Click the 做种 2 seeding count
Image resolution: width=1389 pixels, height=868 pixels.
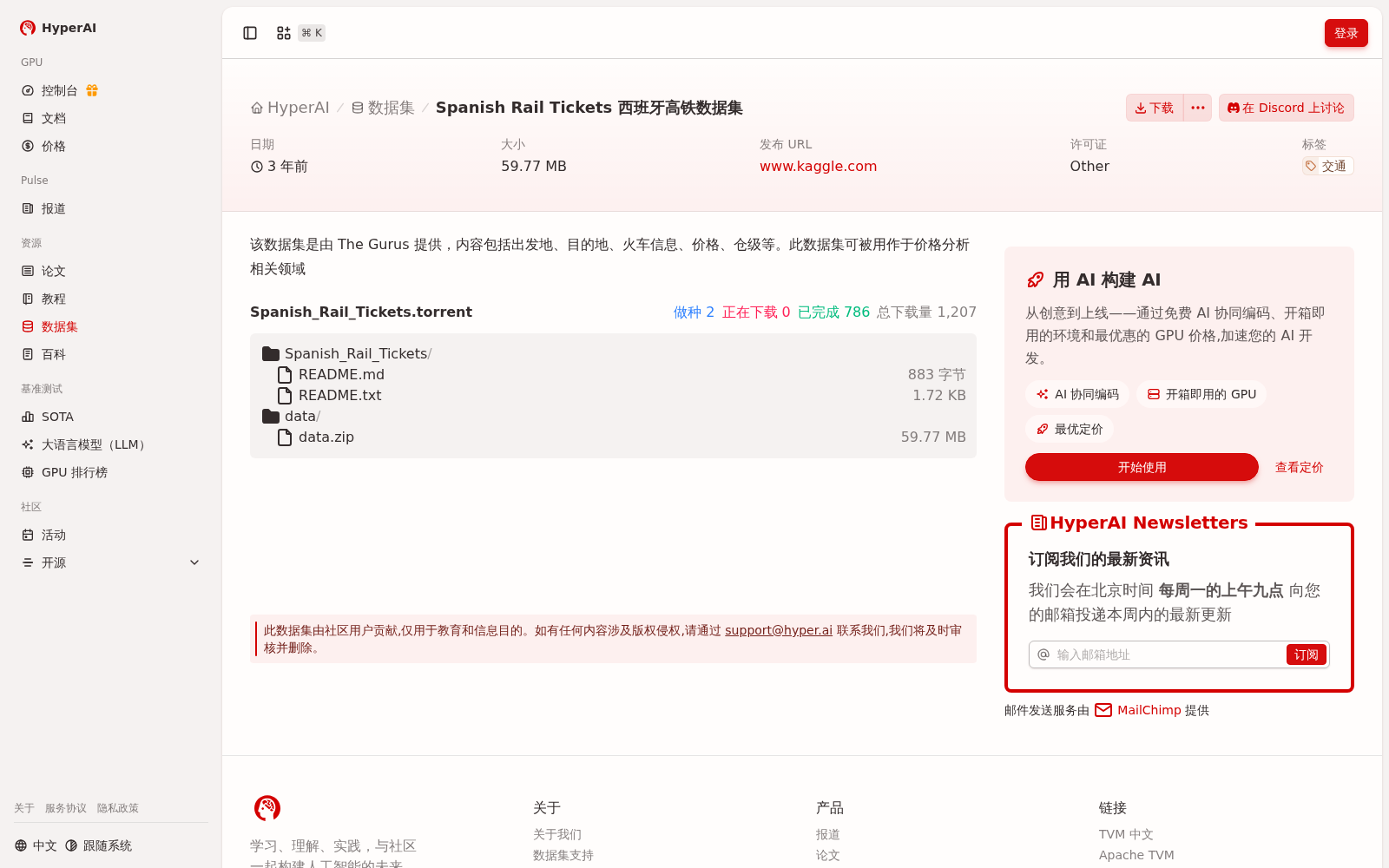[694, 312]
